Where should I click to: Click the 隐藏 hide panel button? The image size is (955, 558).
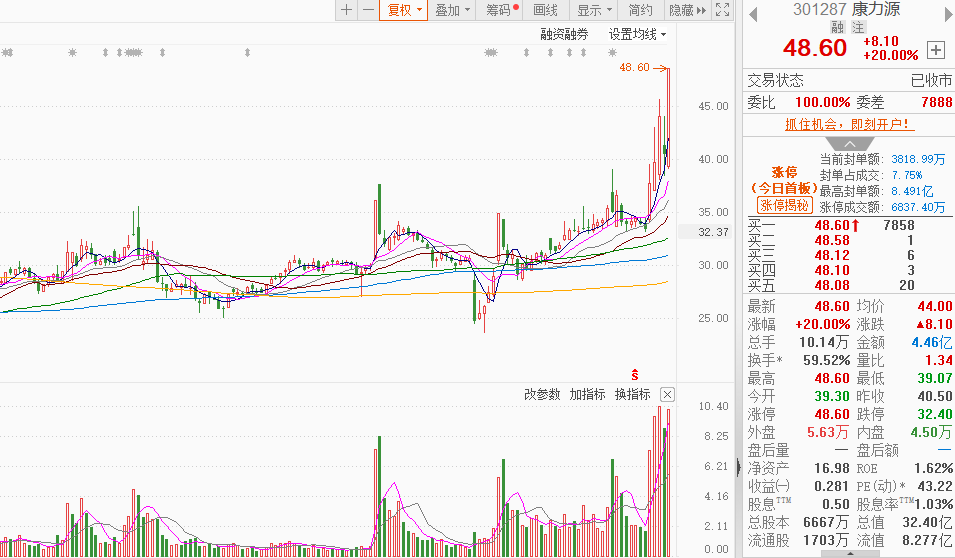tap(686, 10)
